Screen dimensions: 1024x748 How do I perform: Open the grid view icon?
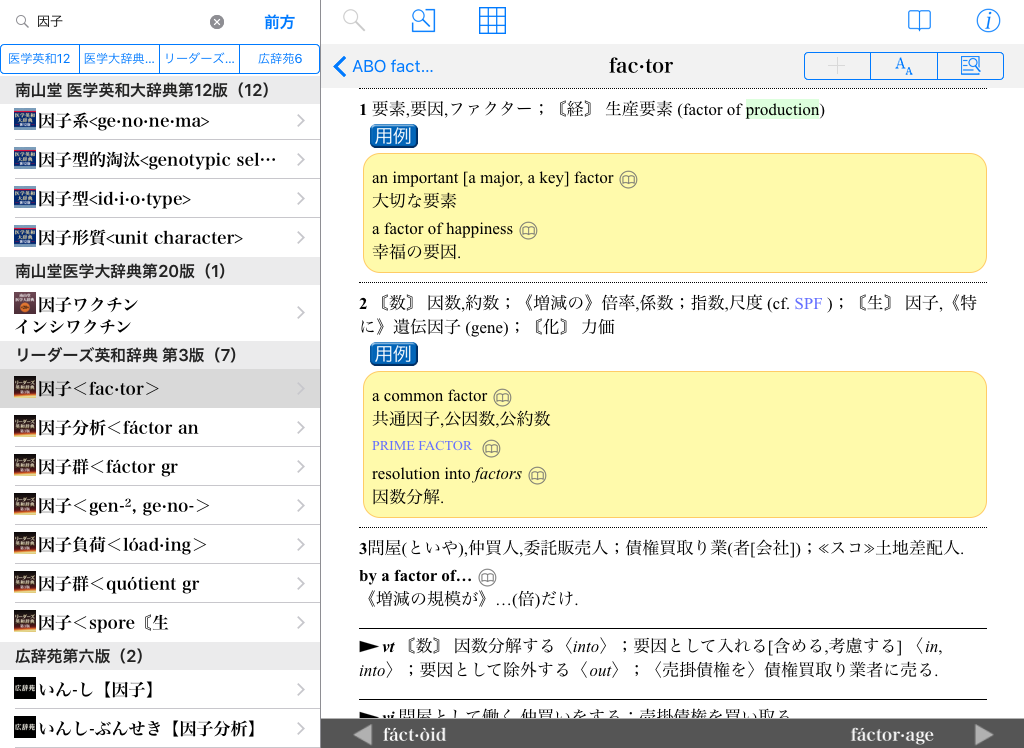pyautogui.click(x=492, y=21)
